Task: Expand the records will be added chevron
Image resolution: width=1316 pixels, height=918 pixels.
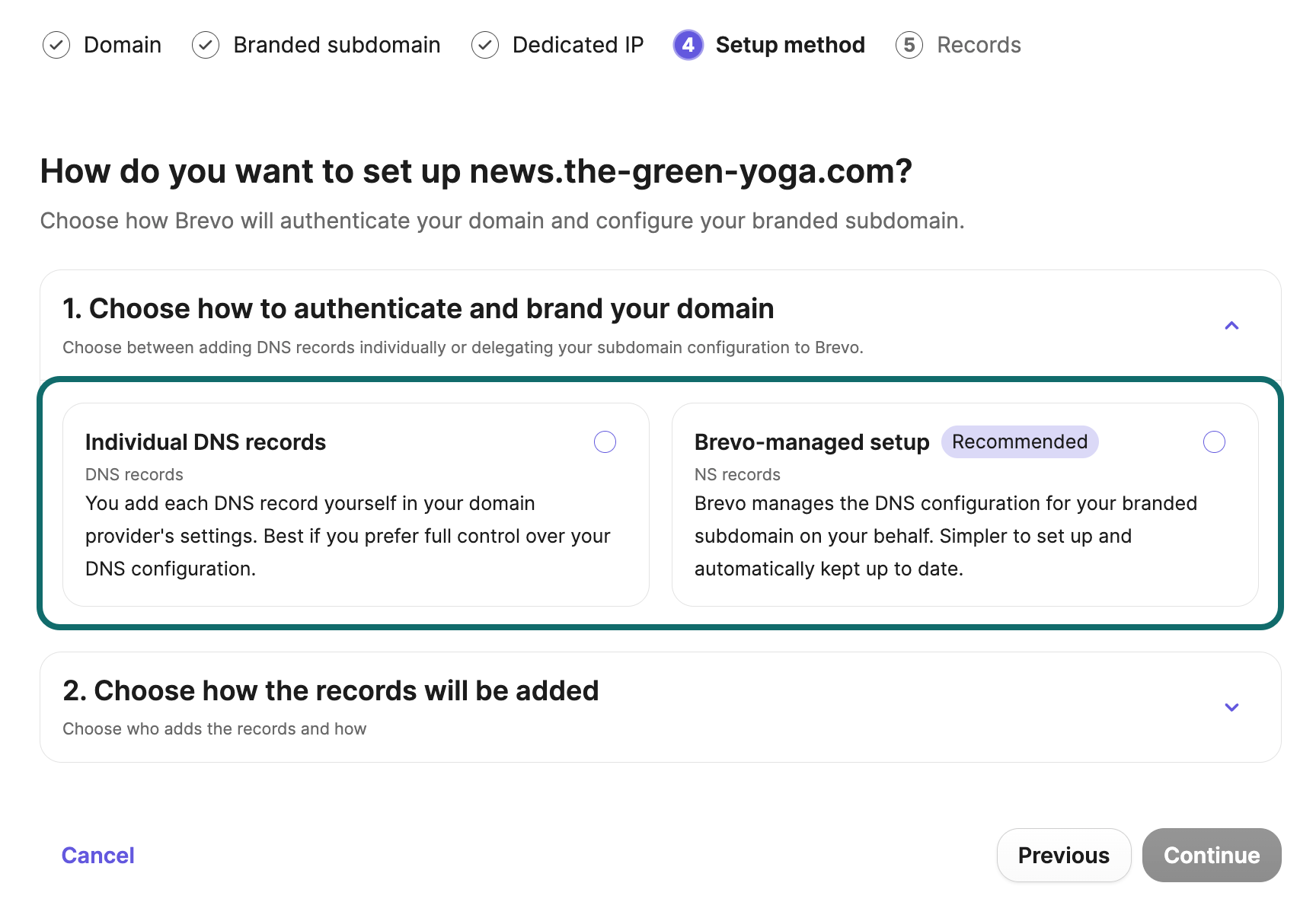Action: (1231, 707)
